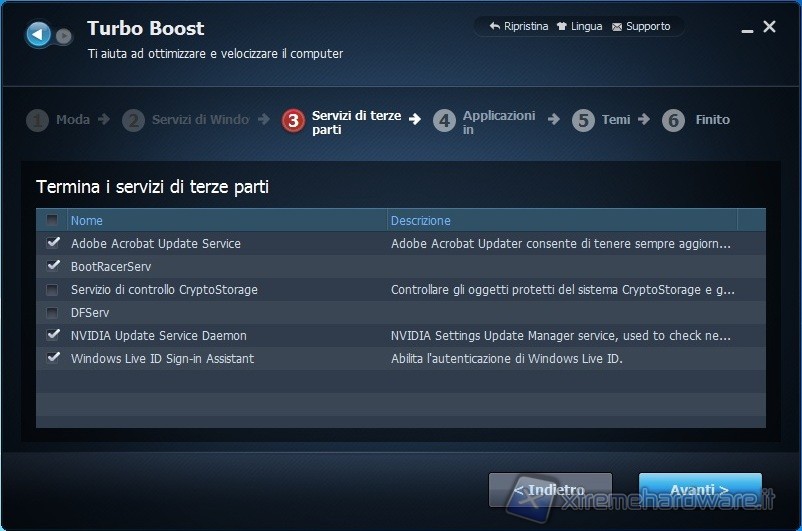Click the step 2 number circle
802x531 pixels.
pos(133,121)
